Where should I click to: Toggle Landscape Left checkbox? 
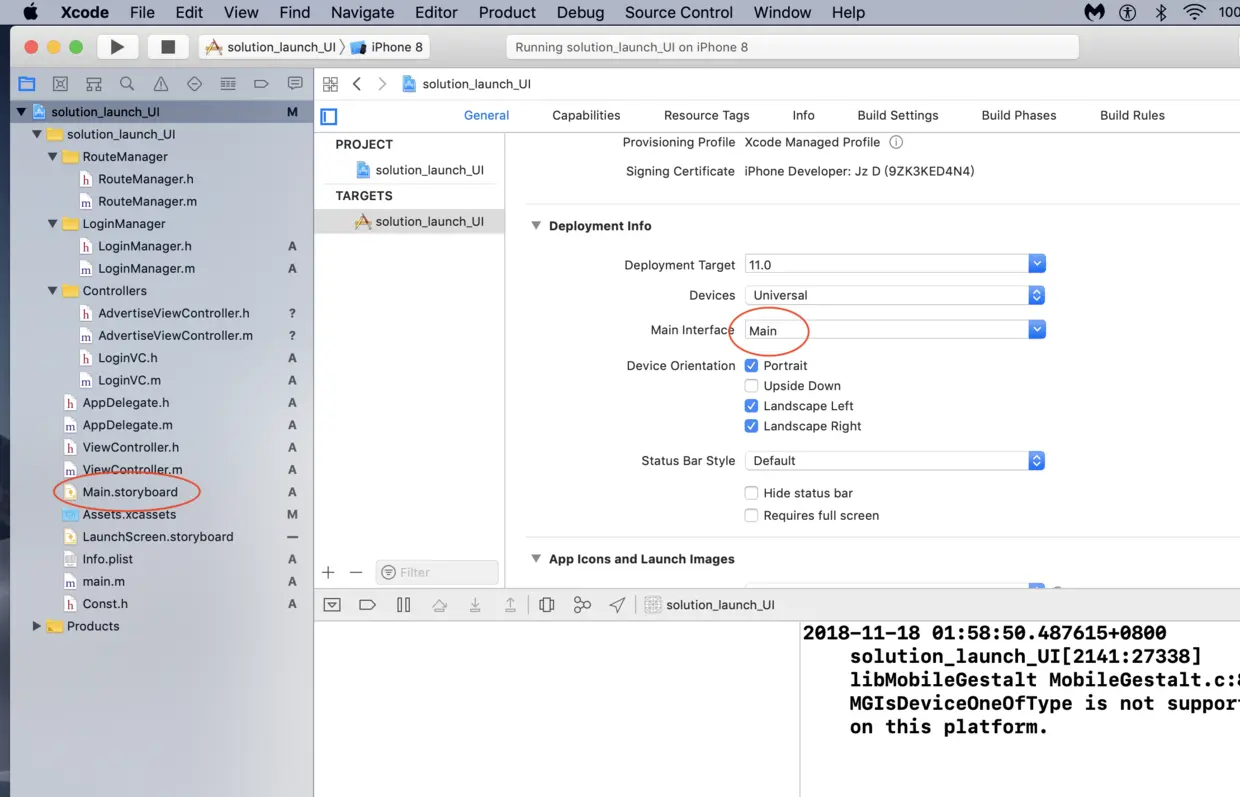point(751,406)
